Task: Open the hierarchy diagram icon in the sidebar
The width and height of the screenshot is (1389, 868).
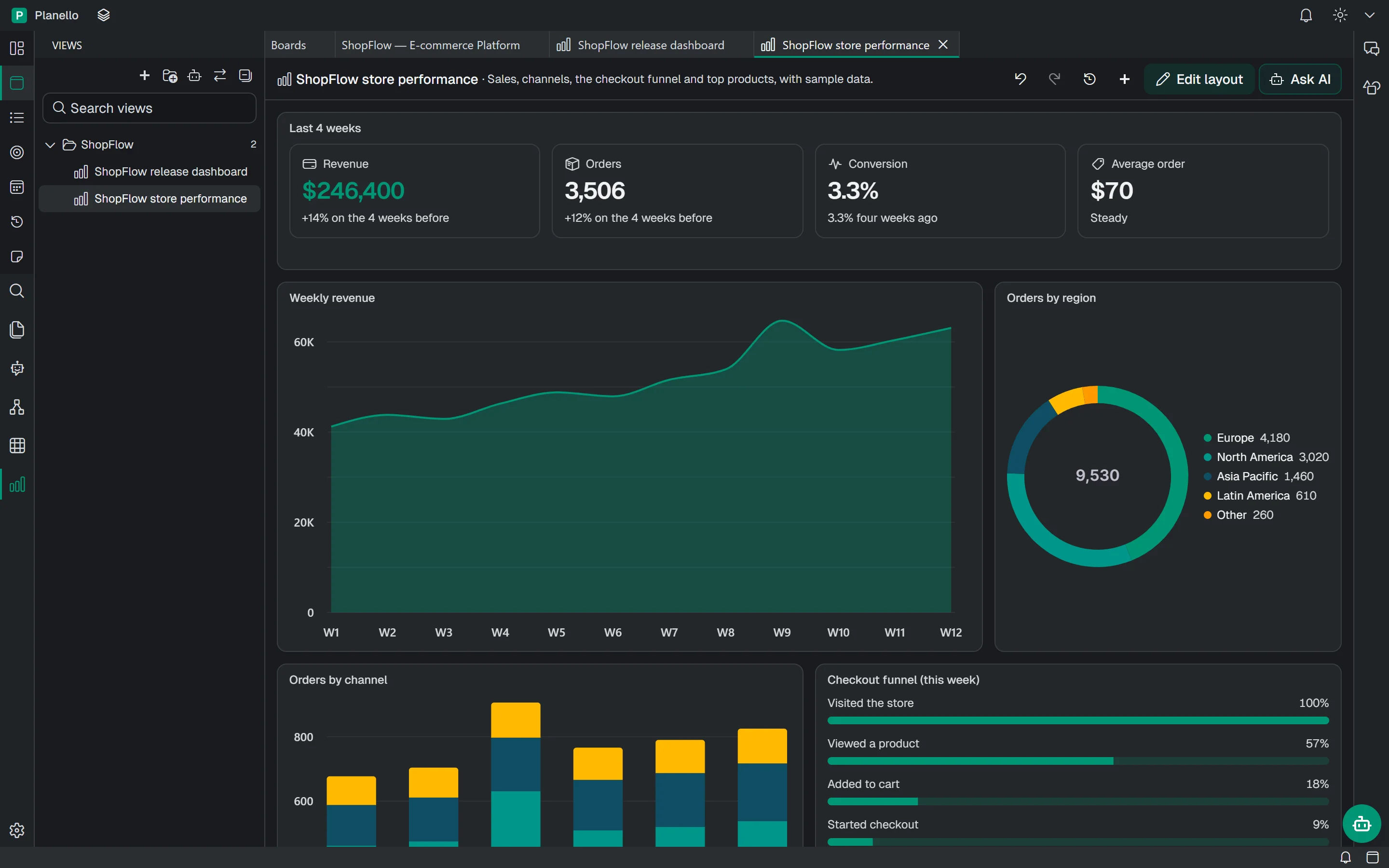Action: coord(17,407)
